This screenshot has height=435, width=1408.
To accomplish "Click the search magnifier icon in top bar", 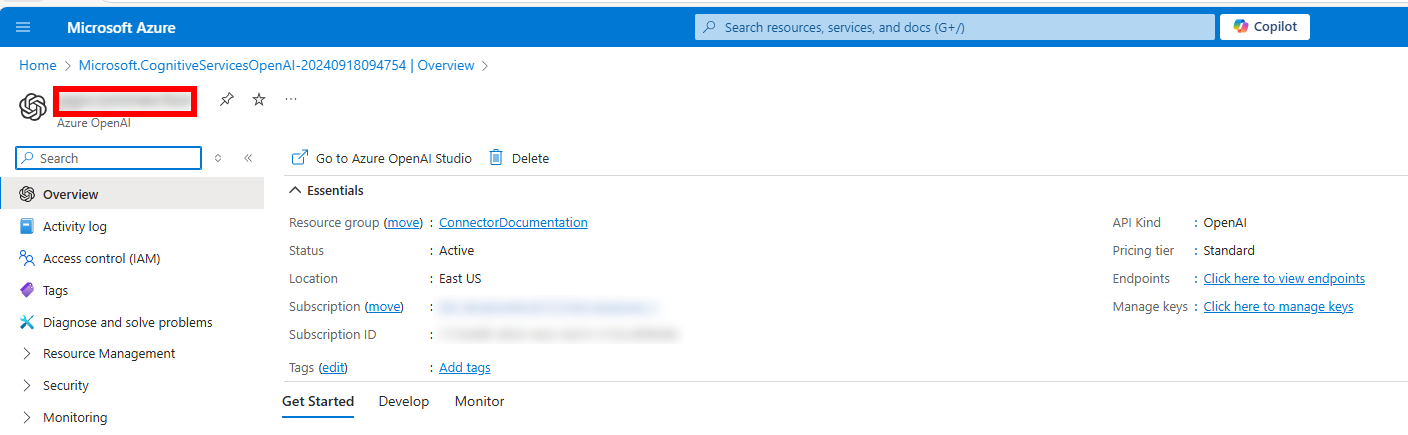I will (x=711, y=27).
